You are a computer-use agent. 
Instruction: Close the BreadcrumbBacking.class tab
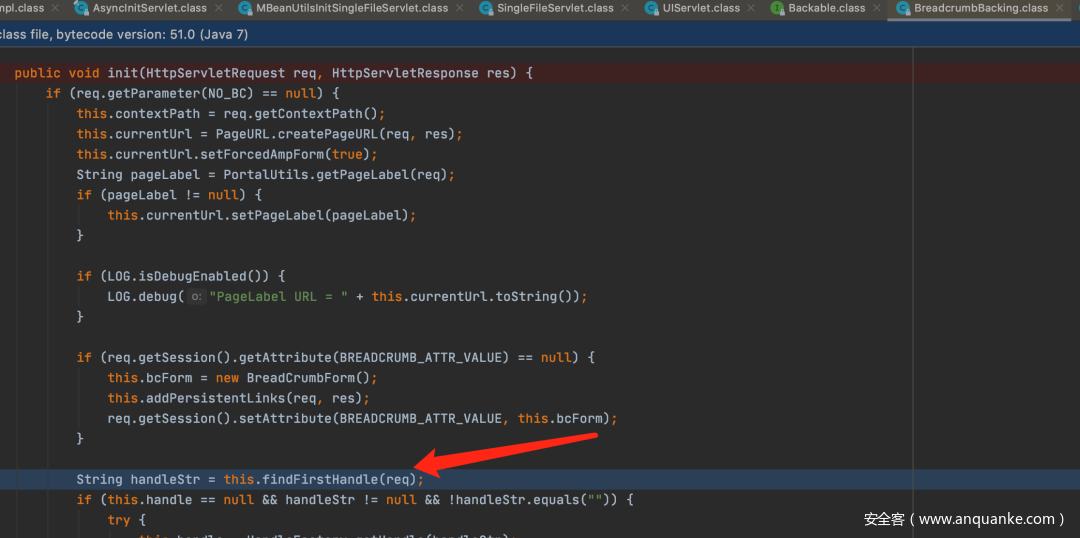[1062, 8]
